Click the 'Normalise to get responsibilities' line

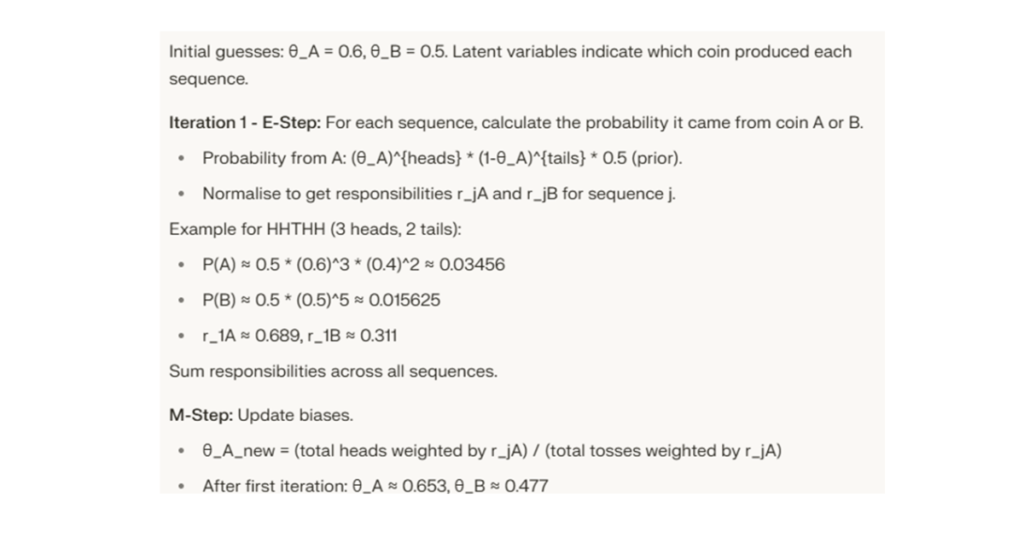point(439,193)
